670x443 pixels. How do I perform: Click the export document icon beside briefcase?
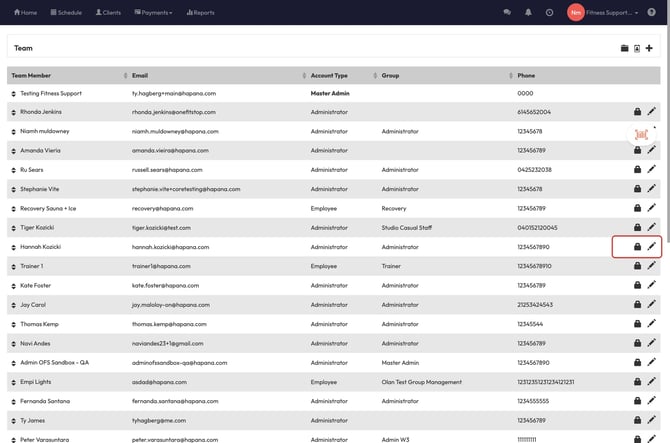[637, 48]
